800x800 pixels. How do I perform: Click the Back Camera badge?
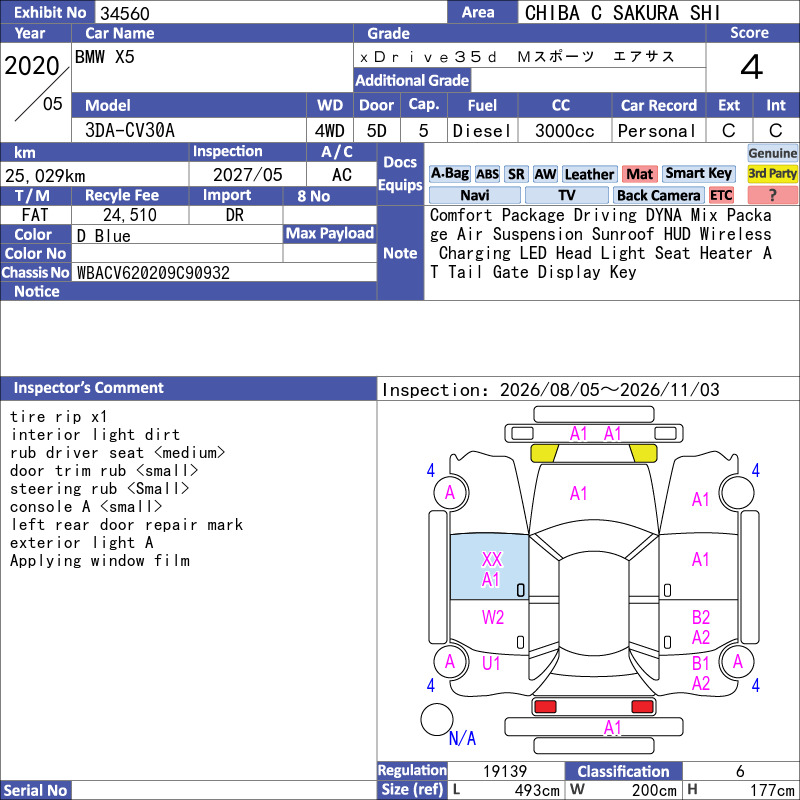point(658,195)
